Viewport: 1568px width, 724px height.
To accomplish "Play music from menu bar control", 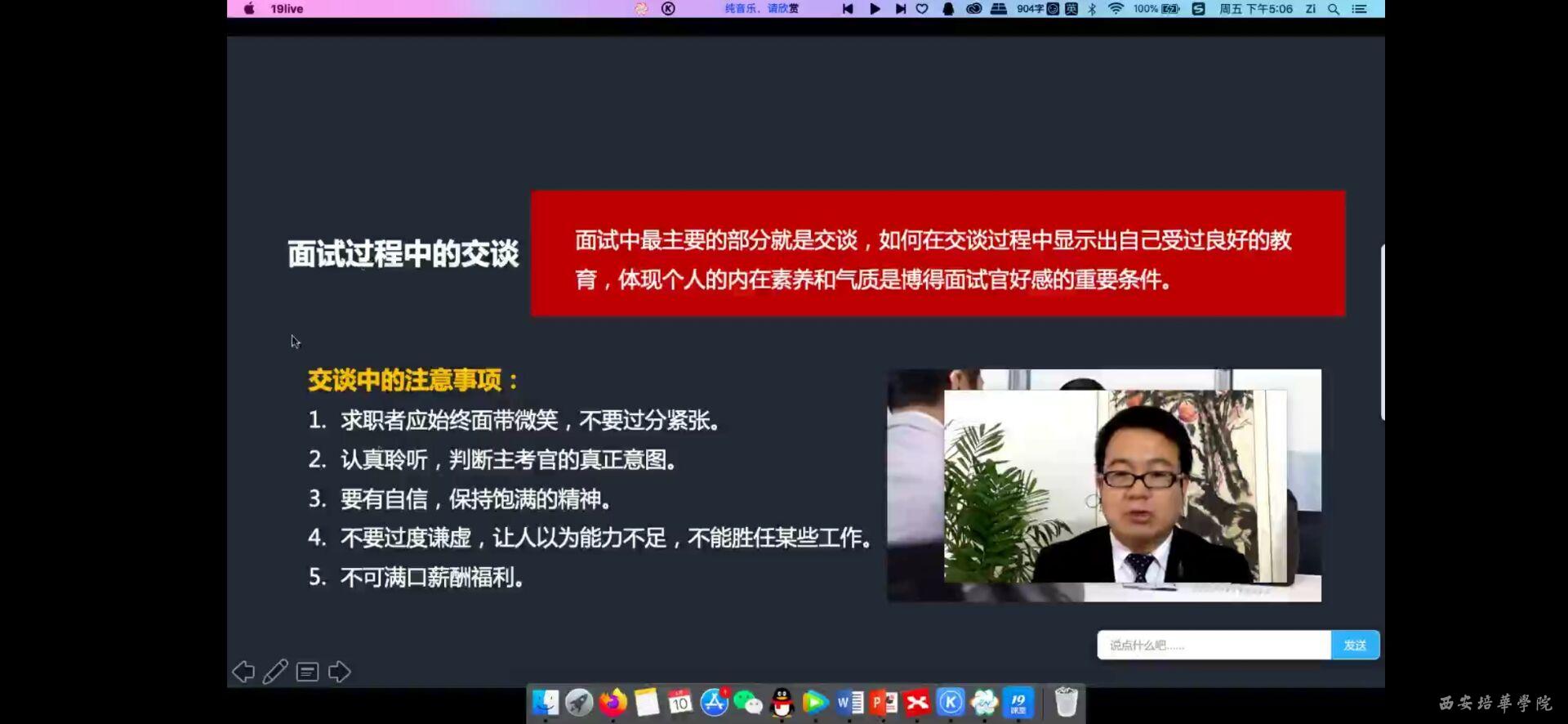I will pos(875,9).
